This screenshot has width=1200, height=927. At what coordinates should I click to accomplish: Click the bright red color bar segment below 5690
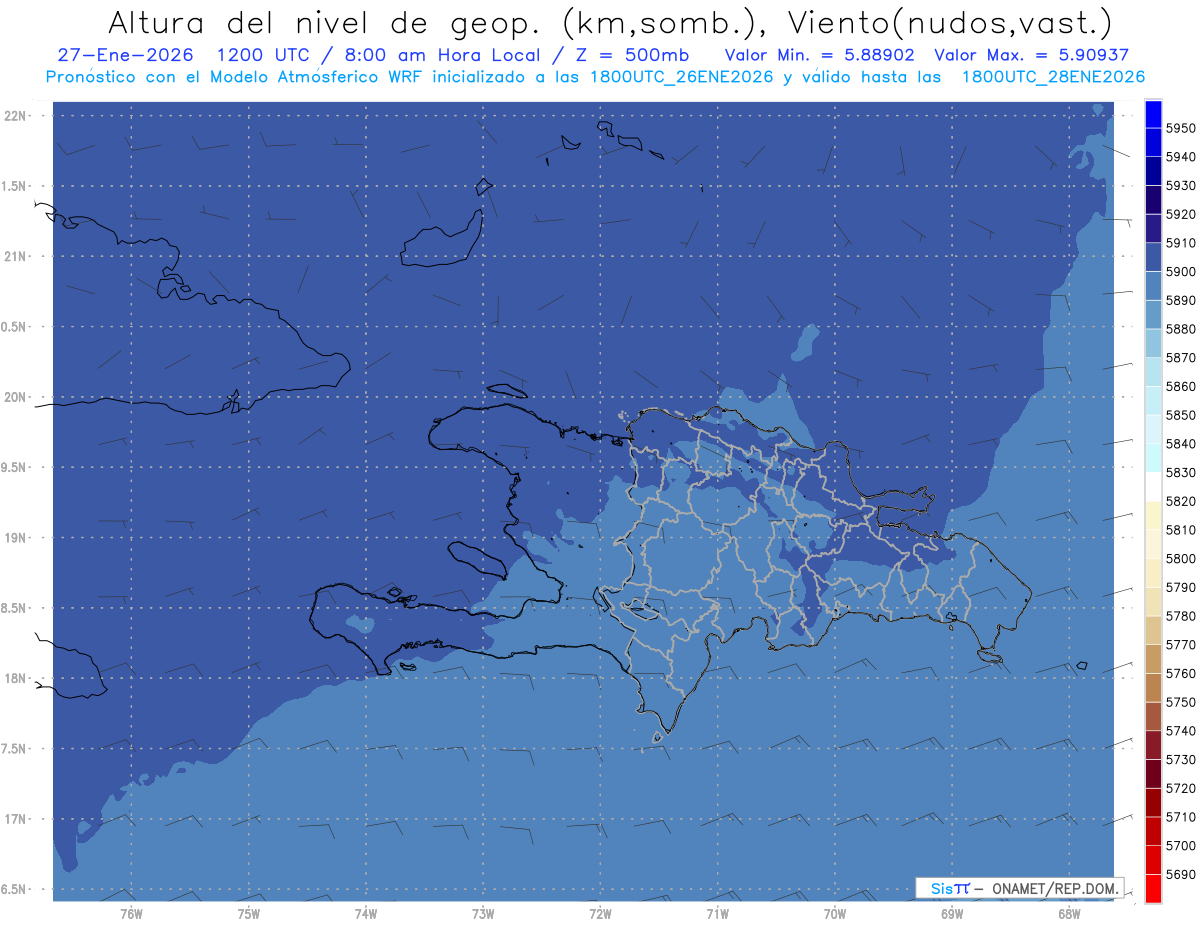pos(1153,888)
